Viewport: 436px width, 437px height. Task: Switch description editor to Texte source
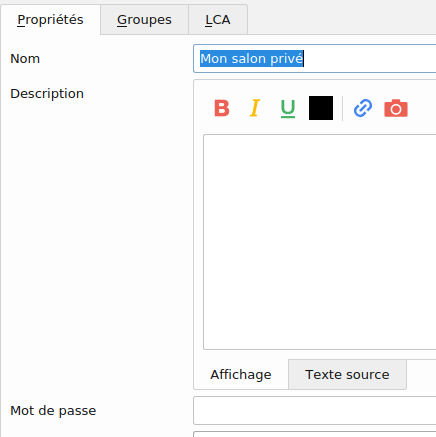pos(347,374)
